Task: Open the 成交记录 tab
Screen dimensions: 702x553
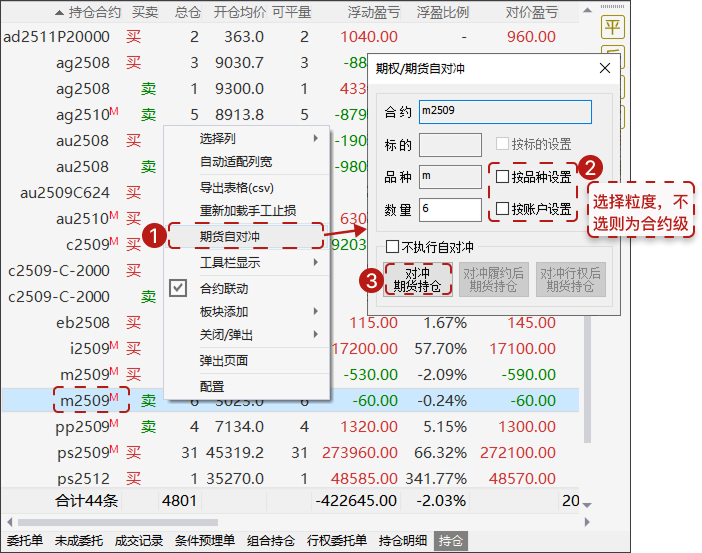Action: coord(138,541)
